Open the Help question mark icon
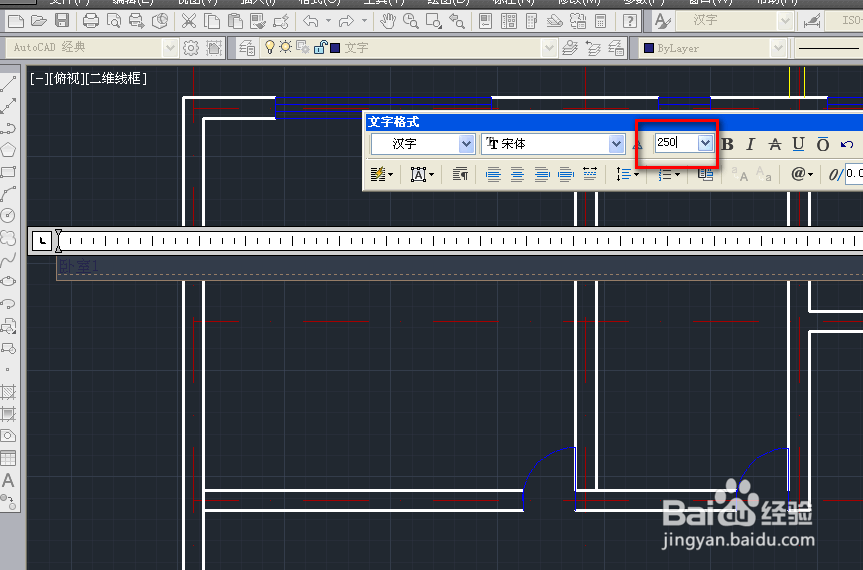 coord(630,21)
